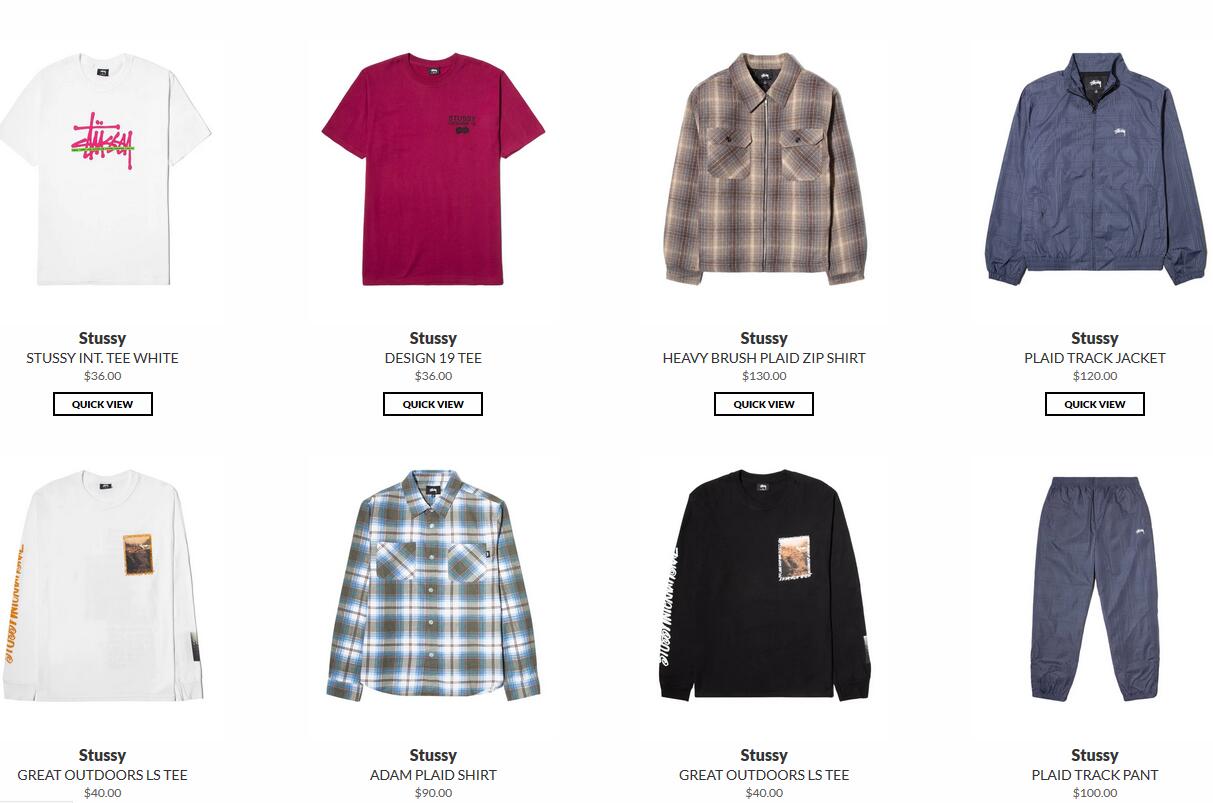View the Heavy Brush Plaid Zip Shirt photo
This screenshot has height=803, width=1213.
pos(764,170)
